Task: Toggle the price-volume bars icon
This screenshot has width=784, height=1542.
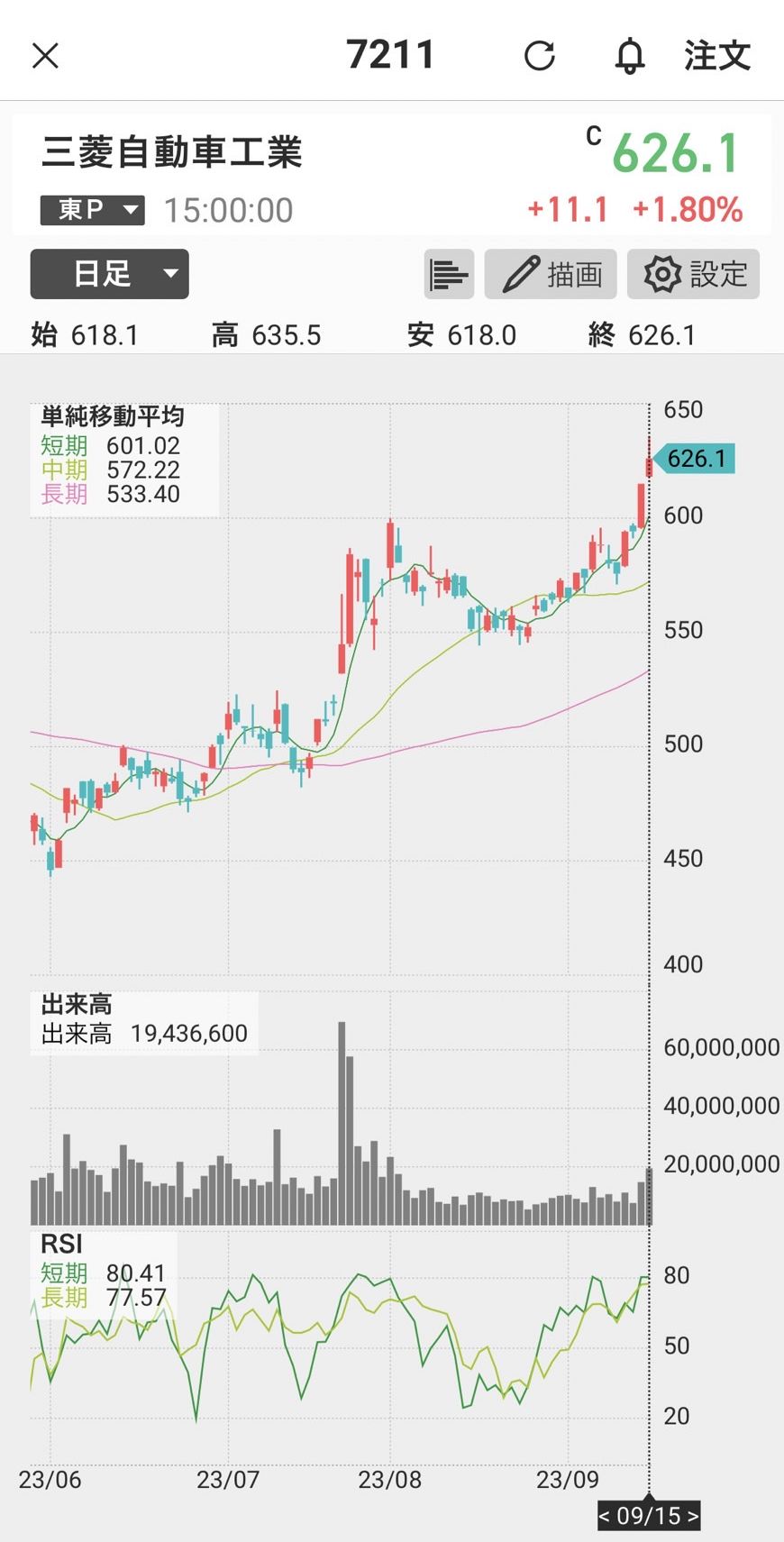Action: 449,274
